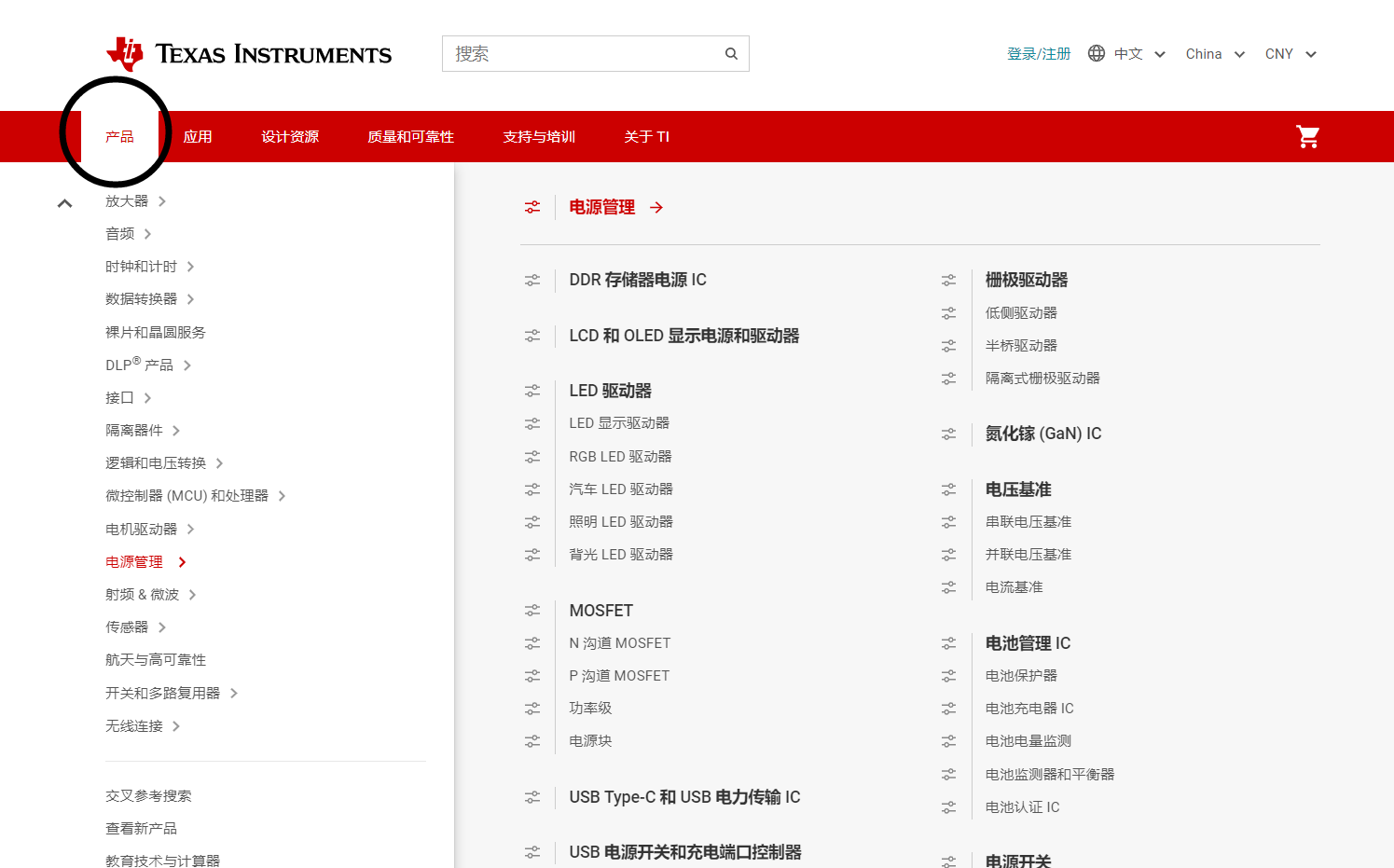This screenshot has width=1394, height=868.
Task: Click the 登录/注册 link
Action: pos(1039,53)
